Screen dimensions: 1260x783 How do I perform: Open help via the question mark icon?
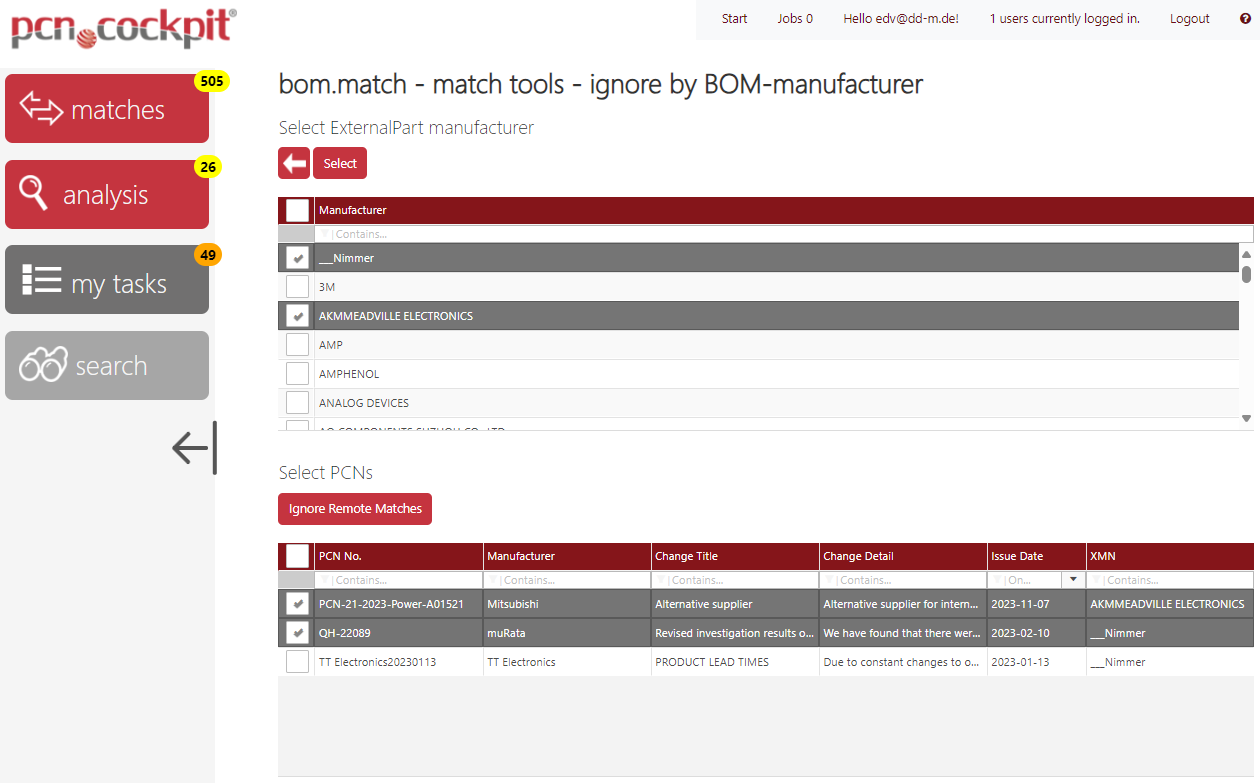[1245, 18]
